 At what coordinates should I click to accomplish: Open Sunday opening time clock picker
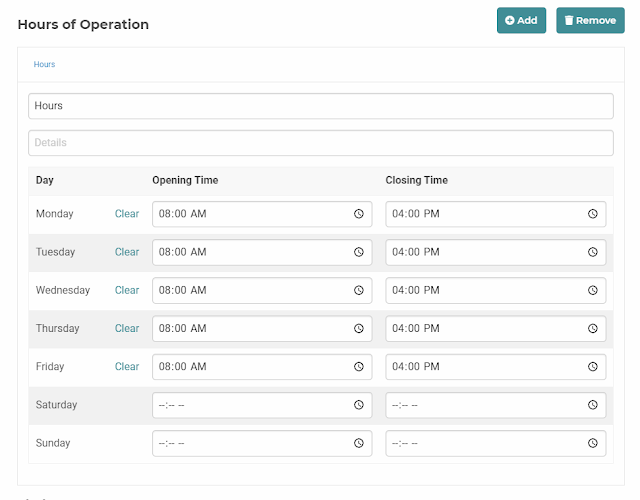click(x=359, y=443)
